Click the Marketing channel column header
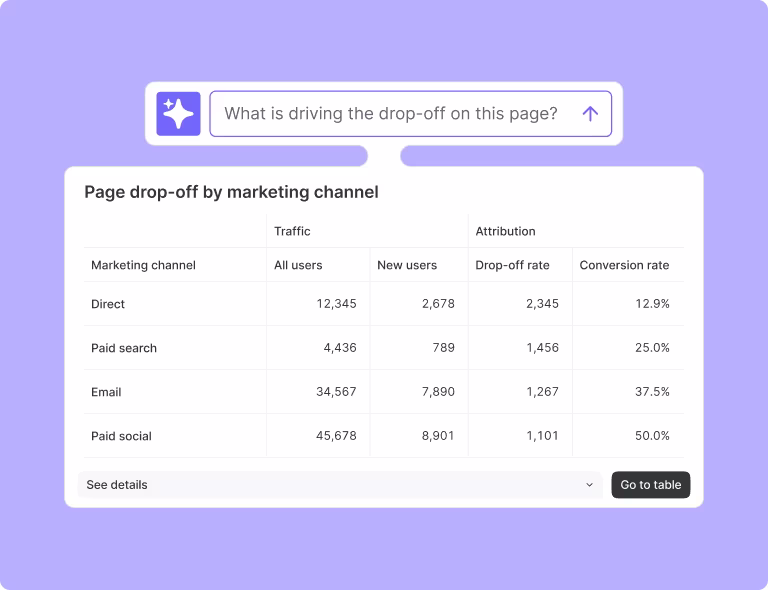Screen dimensions: 768x590 (144, 265)
